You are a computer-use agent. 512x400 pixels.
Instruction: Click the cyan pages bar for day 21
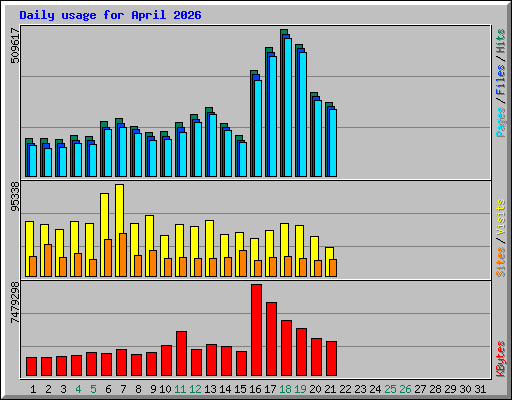click(x=333, y=143)
